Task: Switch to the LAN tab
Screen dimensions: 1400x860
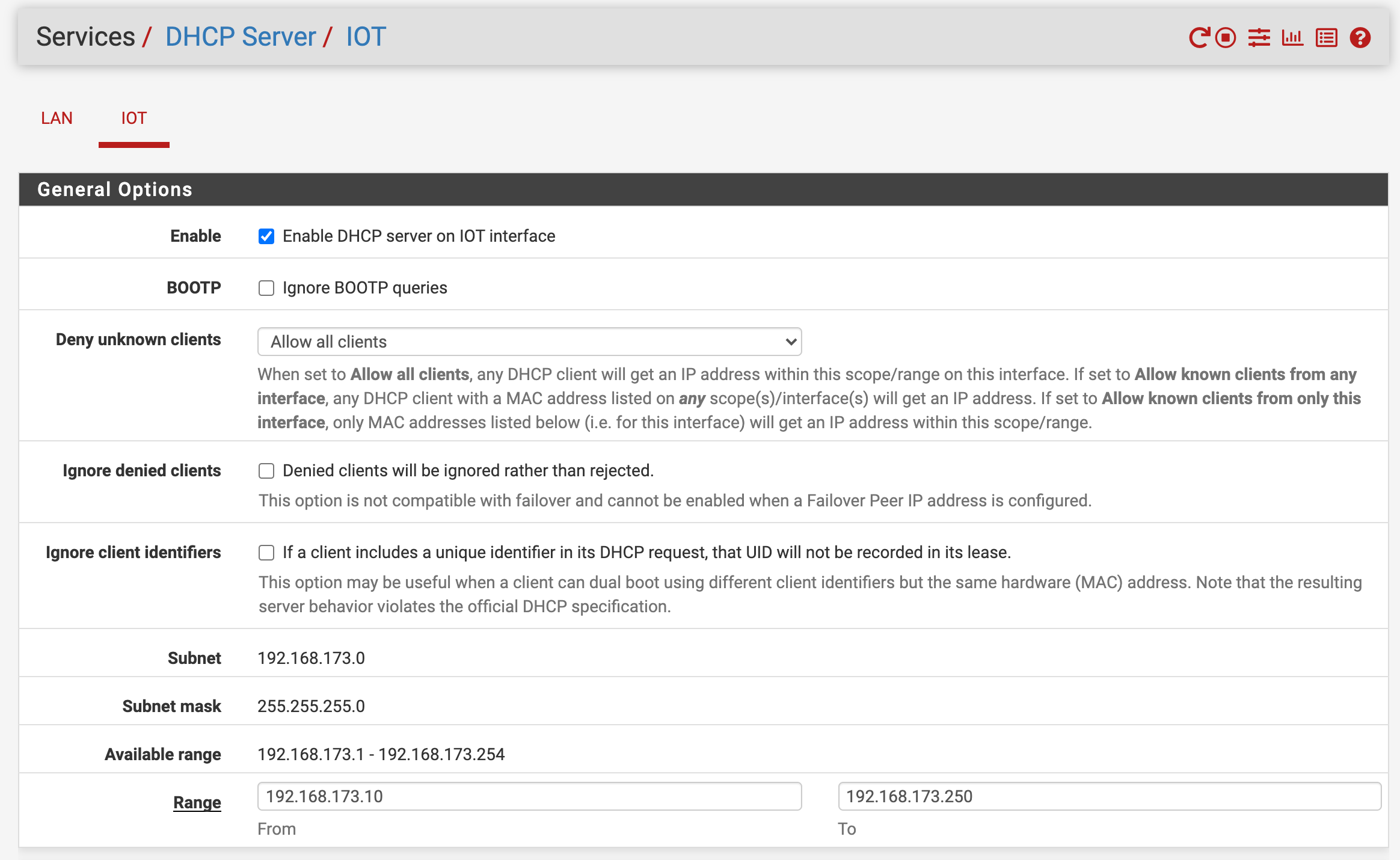Action: point(57,118)
